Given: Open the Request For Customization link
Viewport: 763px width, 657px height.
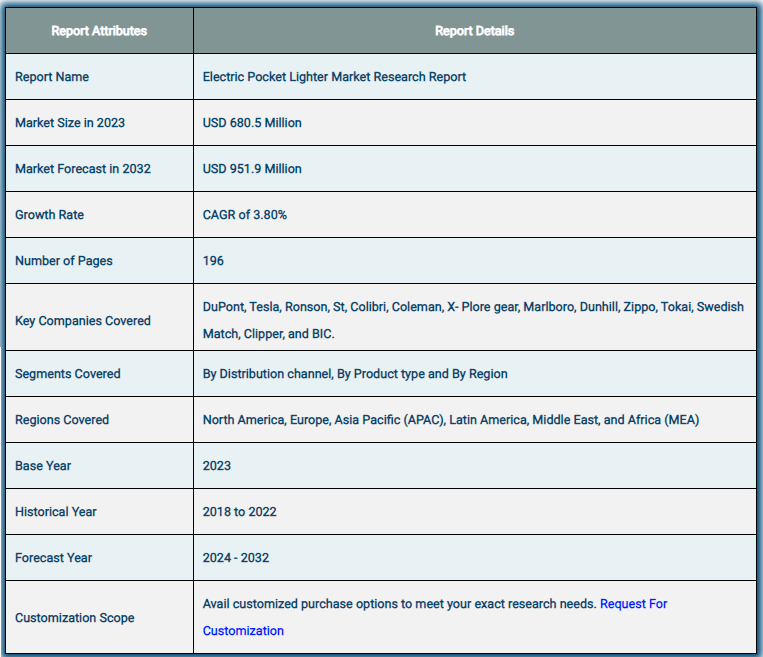Looking at the screenshot, I should (633, 604).
